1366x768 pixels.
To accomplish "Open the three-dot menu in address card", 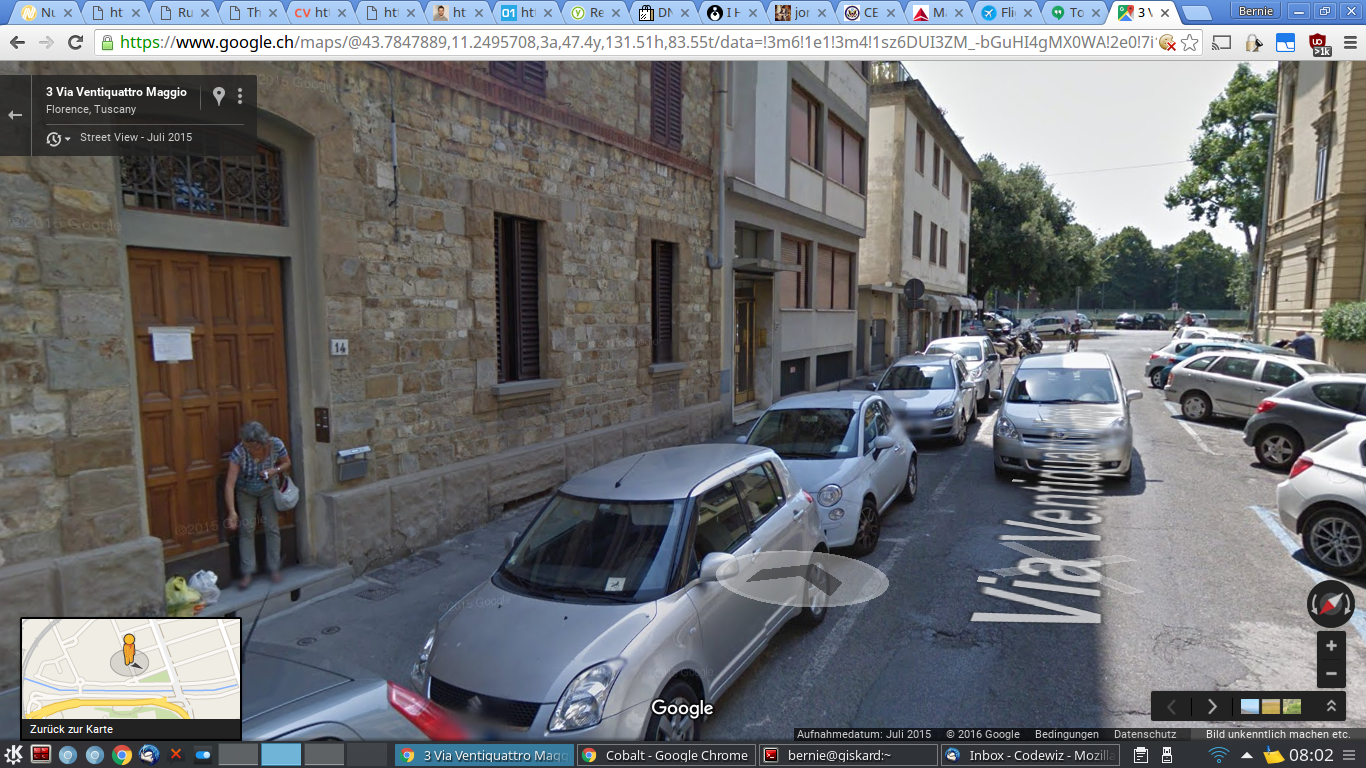I will point(240,96).
